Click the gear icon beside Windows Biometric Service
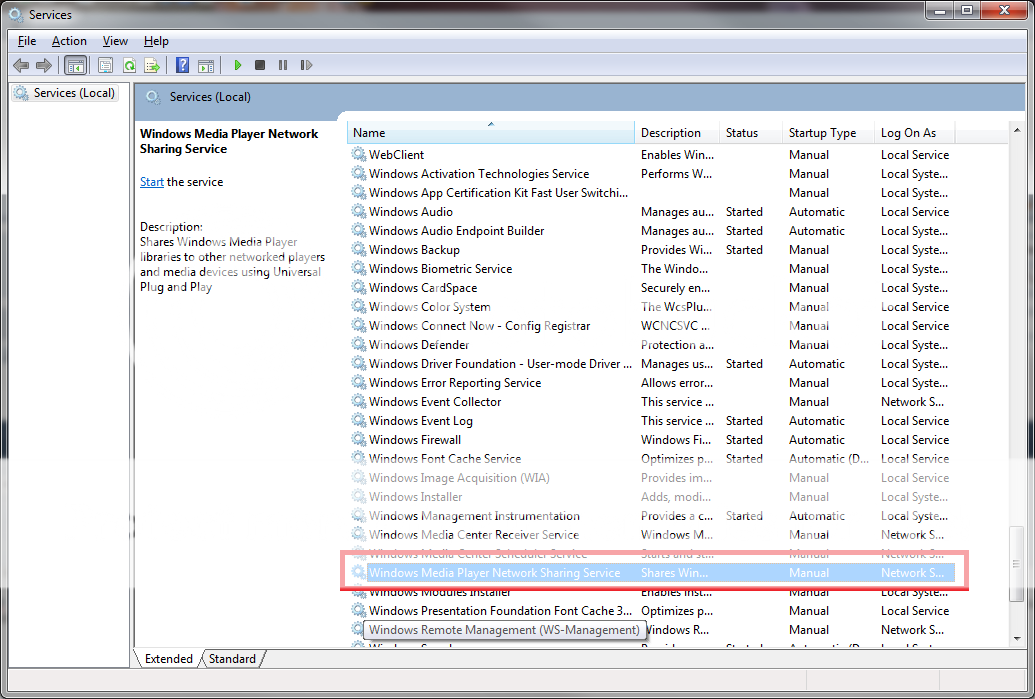Screen dimensions: 1035x699 358,269
